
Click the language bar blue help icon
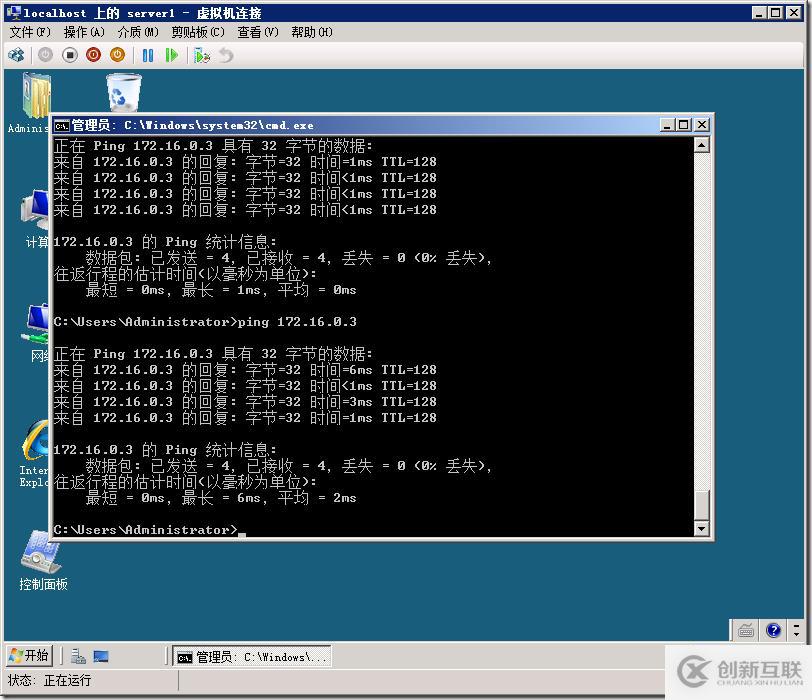(774, 630)
